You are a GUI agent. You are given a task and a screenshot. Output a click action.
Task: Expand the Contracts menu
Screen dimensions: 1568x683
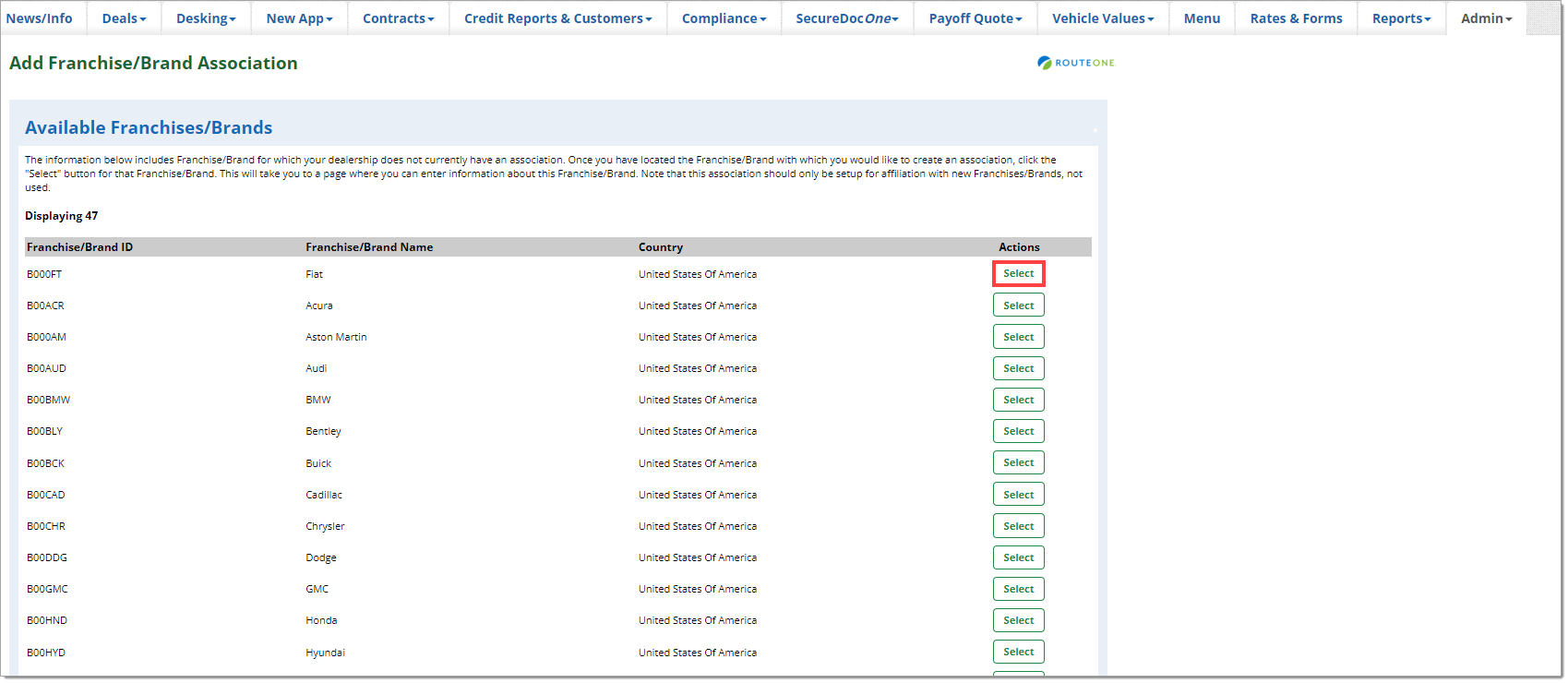tap(398, 18)
